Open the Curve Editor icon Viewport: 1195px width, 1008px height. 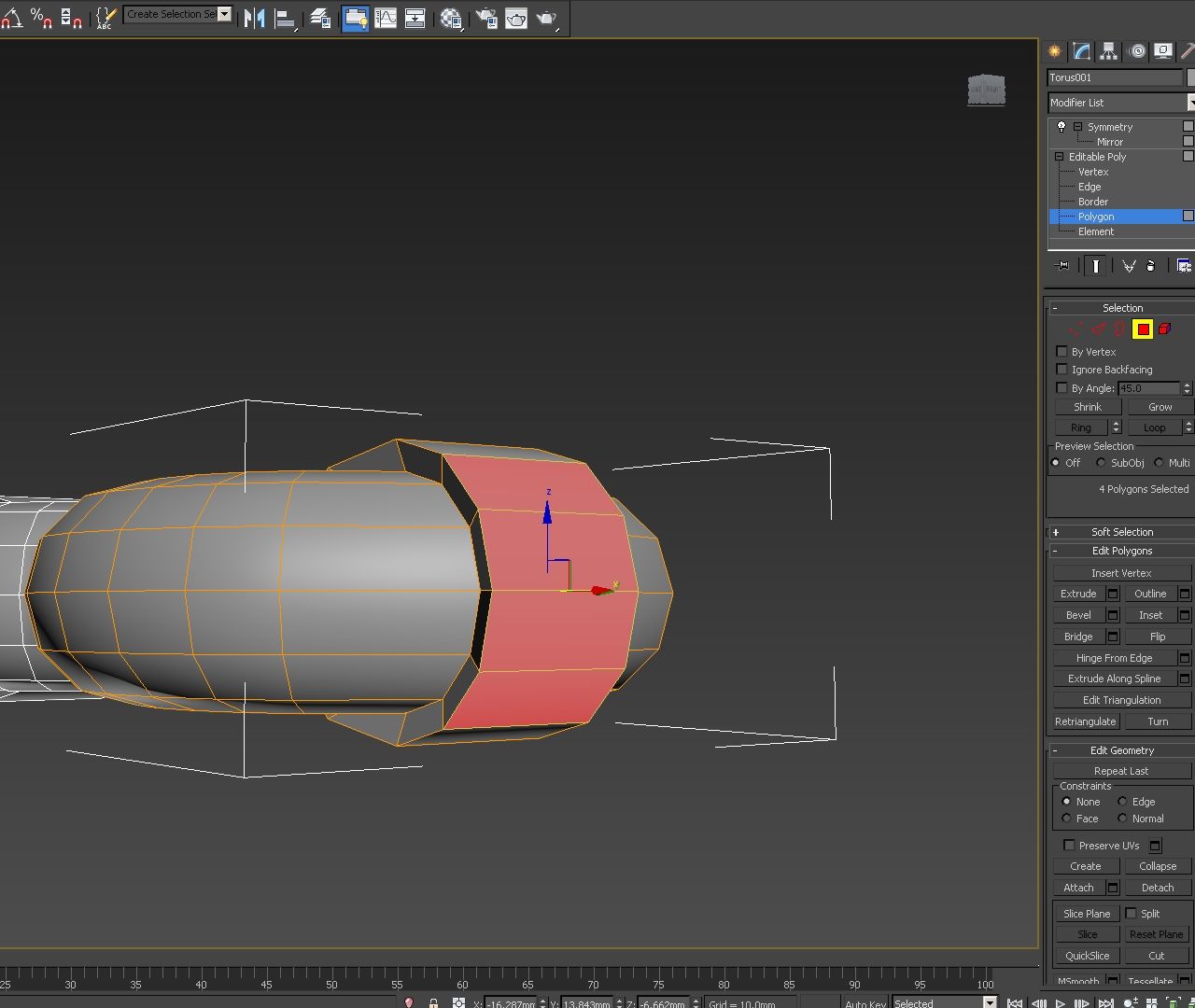coord(386,18)
